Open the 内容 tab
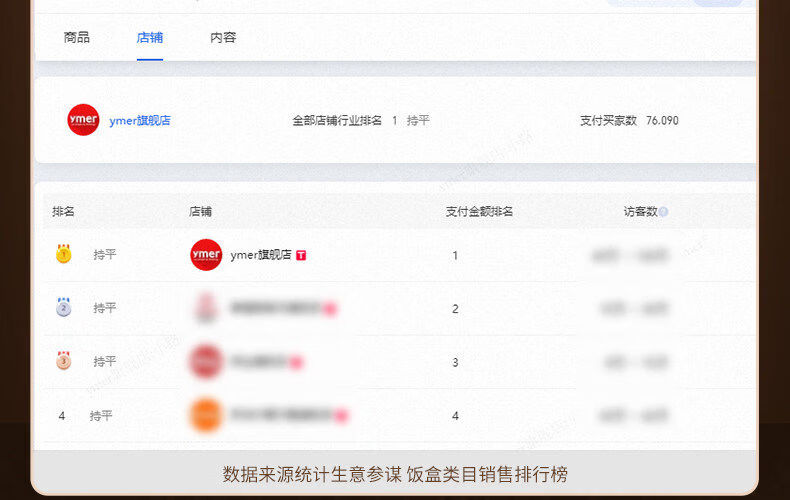Viewport: 790px width, 500px height. coord(223,38)
